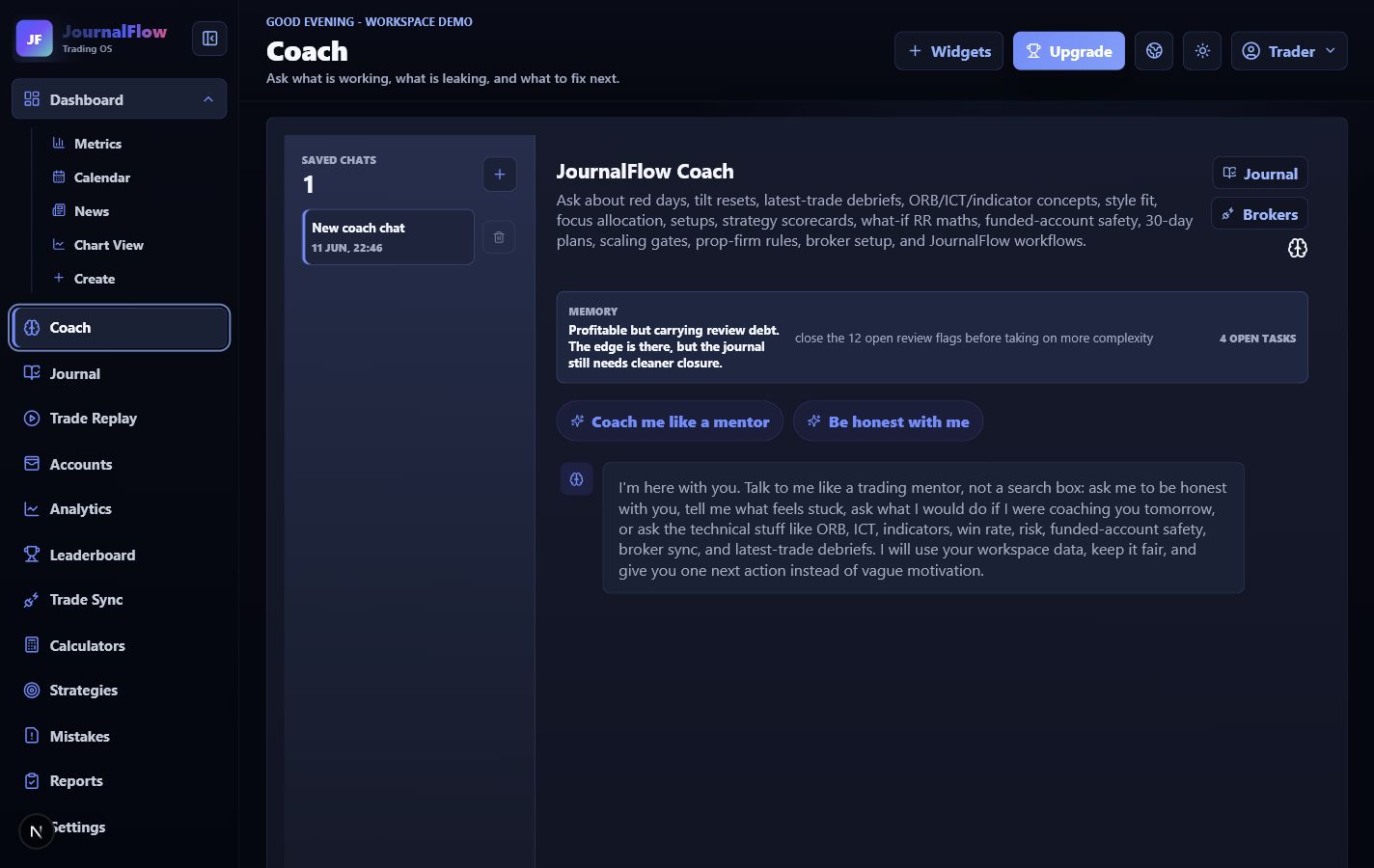The width and height of the screenshot is (1374, 868).
Task: Click the Calendar icon in the sidebar
Action: [x=59, y=176]
